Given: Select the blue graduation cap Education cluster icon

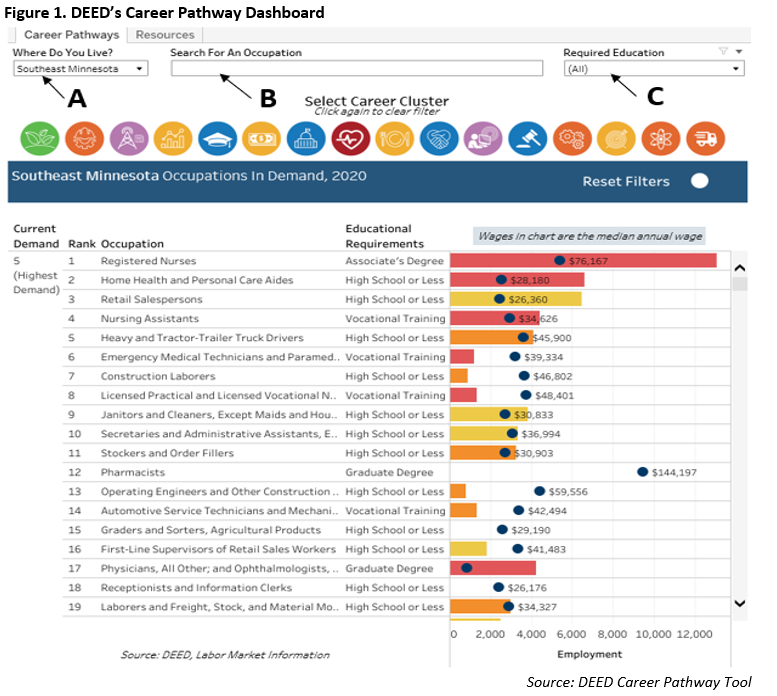Looking at the screenshot, I should click(x=218, y=139).
